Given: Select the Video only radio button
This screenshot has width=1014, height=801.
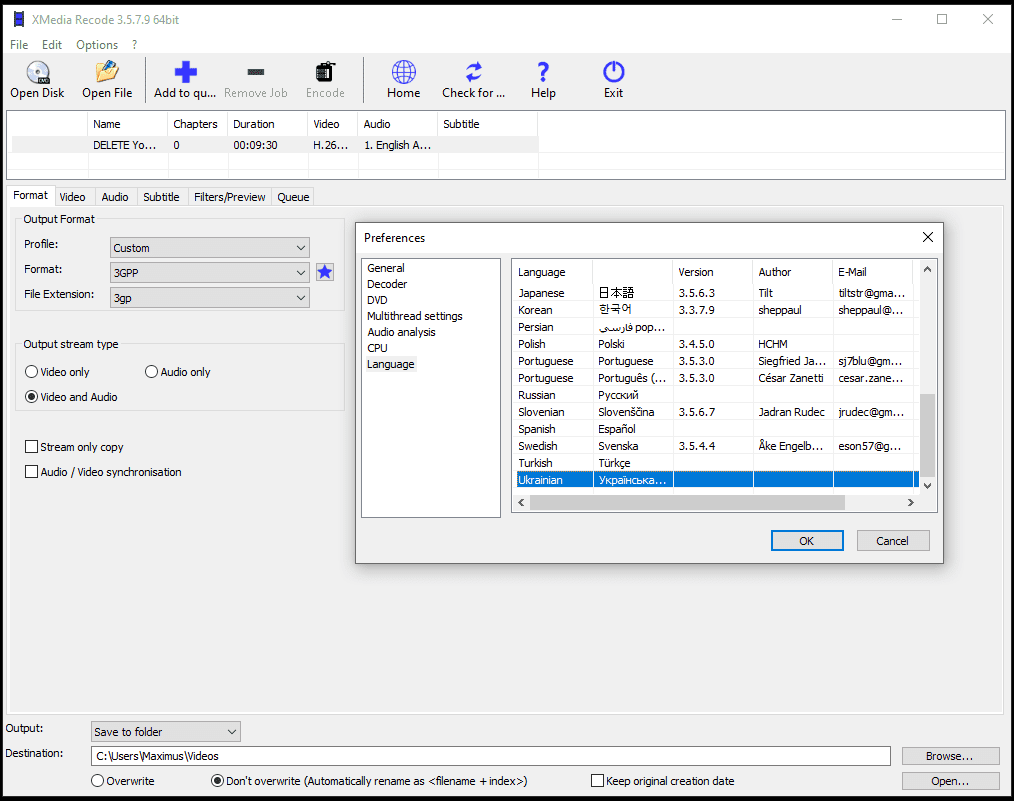Looking at the screenshot, I should (32, 372).
